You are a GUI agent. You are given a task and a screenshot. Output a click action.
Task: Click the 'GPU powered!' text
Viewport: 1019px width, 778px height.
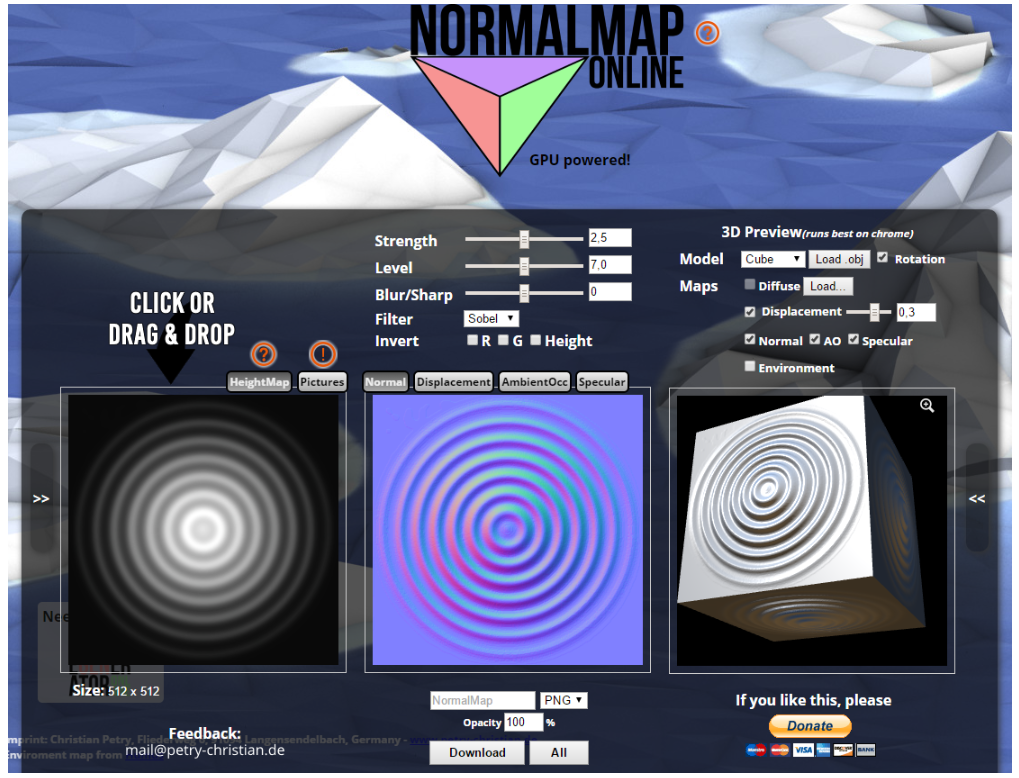pos(580,160)
